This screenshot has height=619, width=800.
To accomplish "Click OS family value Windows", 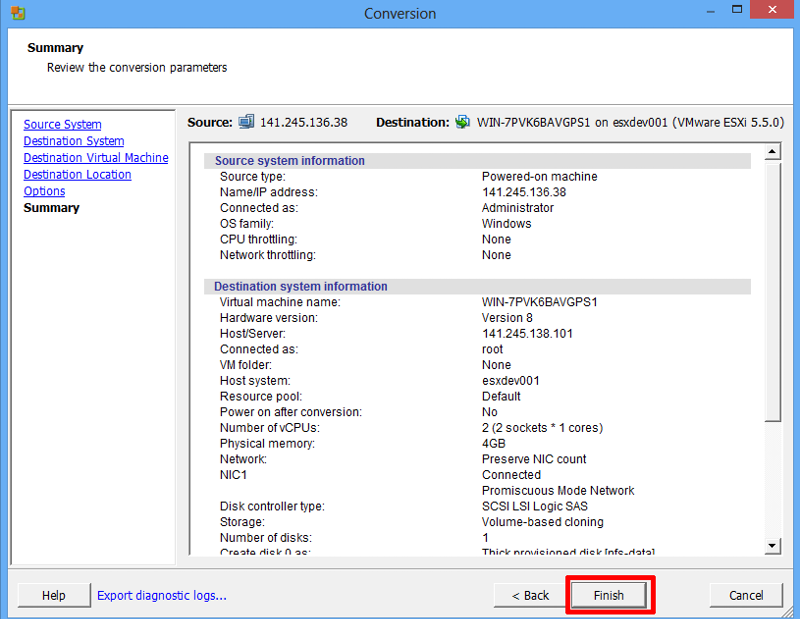I will coord(506,224).
